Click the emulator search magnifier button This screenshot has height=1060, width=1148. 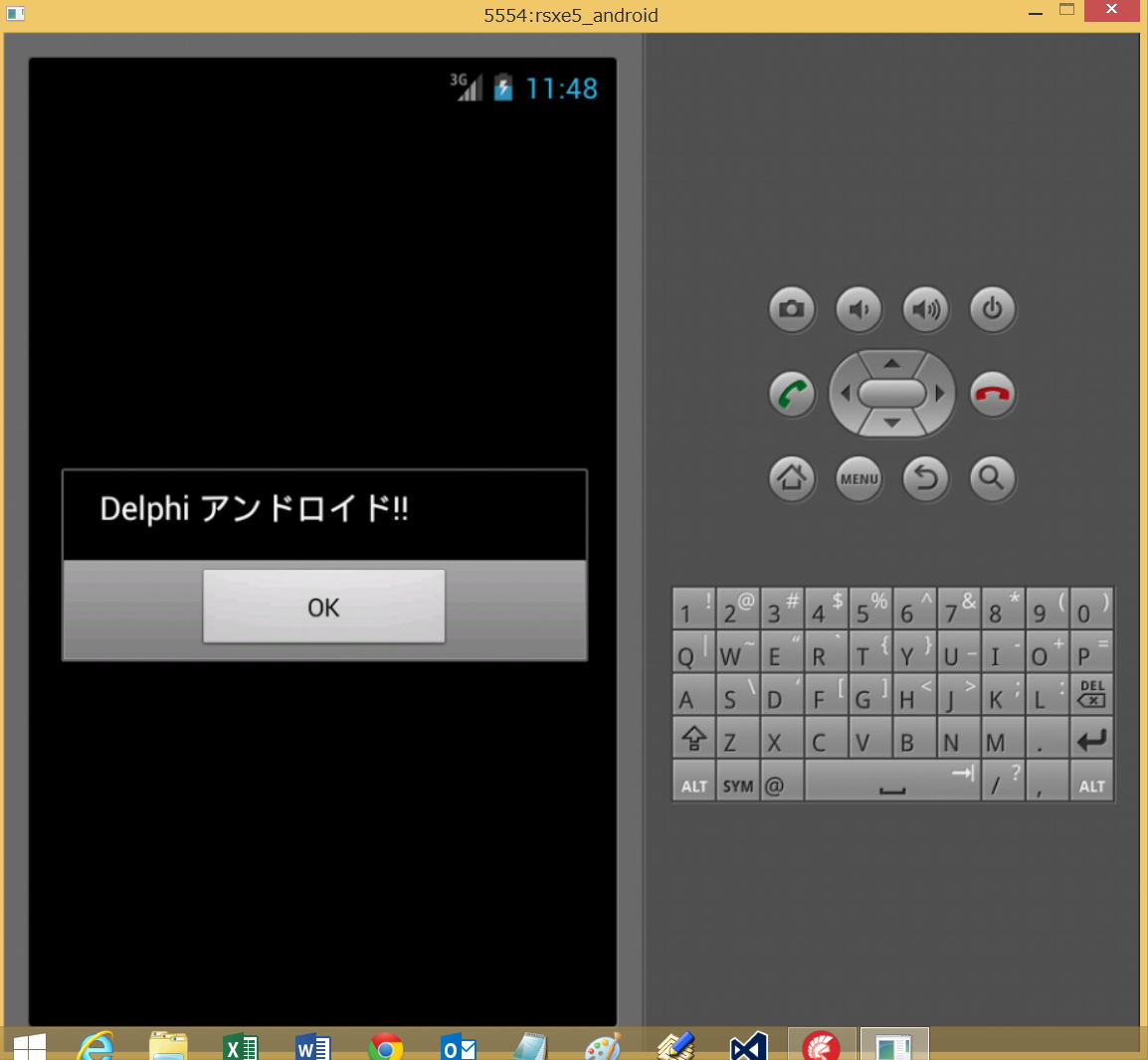(x=992, y=478)
